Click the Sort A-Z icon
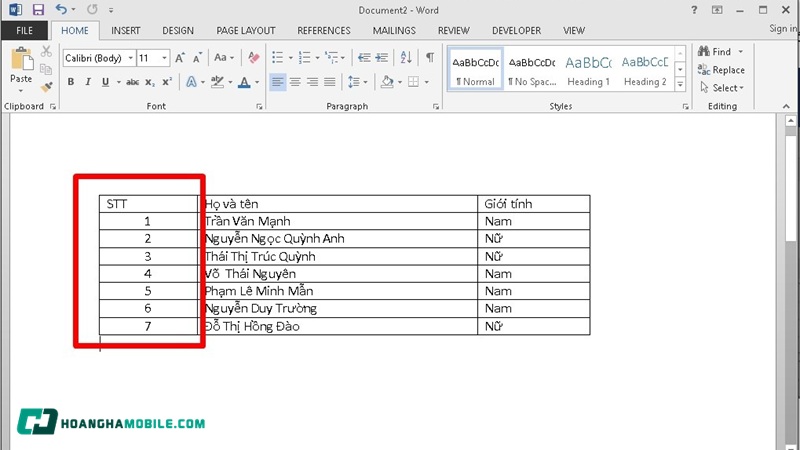 407,58
